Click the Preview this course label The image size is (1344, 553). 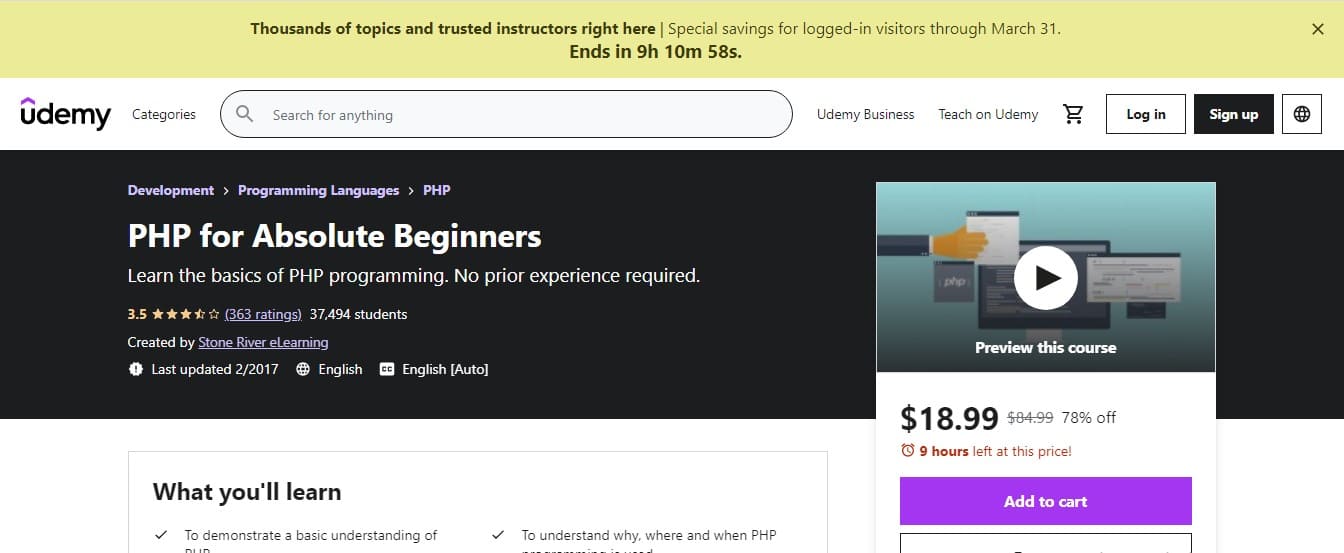[1046, 348]
